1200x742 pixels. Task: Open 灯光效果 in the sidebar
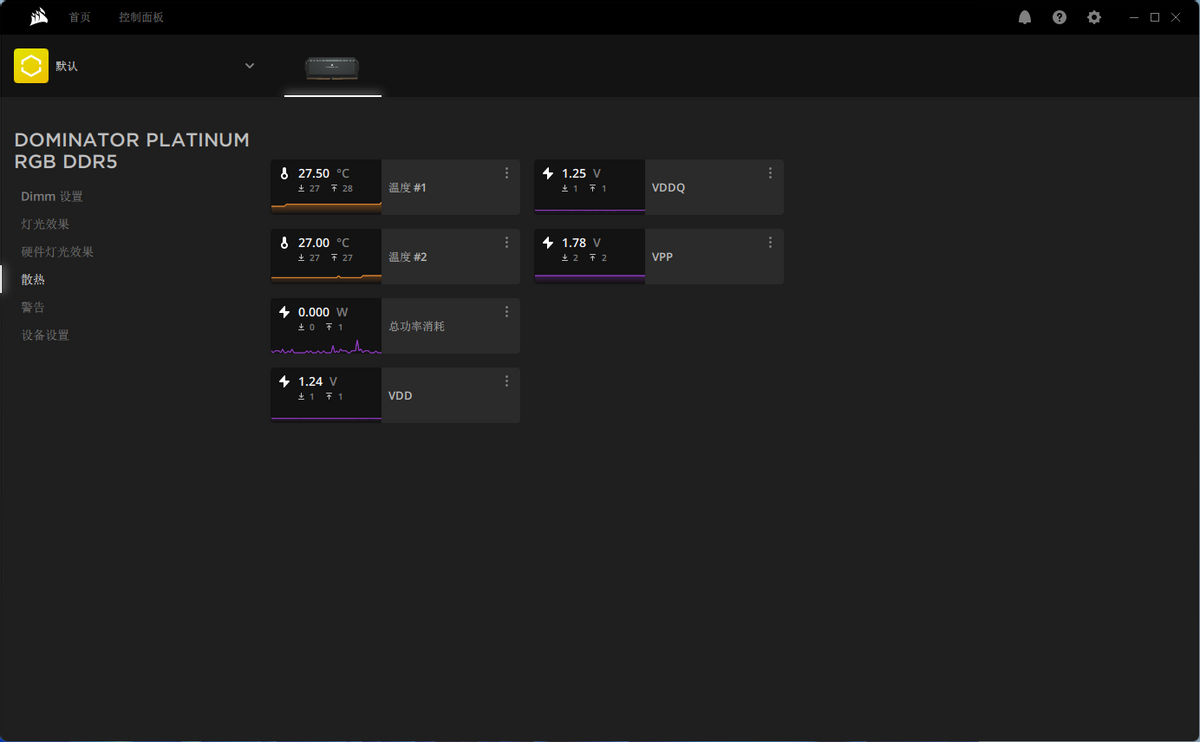[46, 225]
